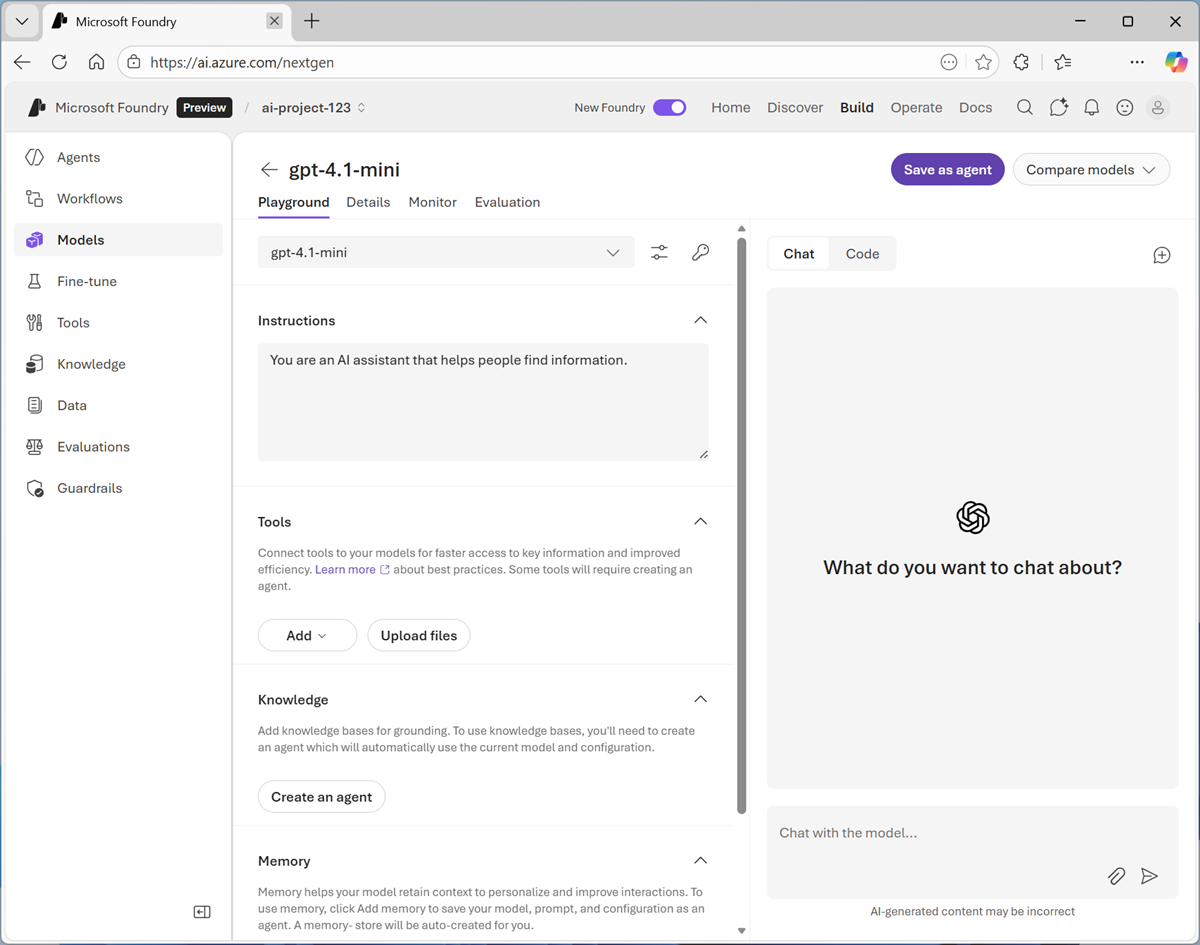Expand the Compare models dropdown
1200x945 pixels.
coord(1090,170)
